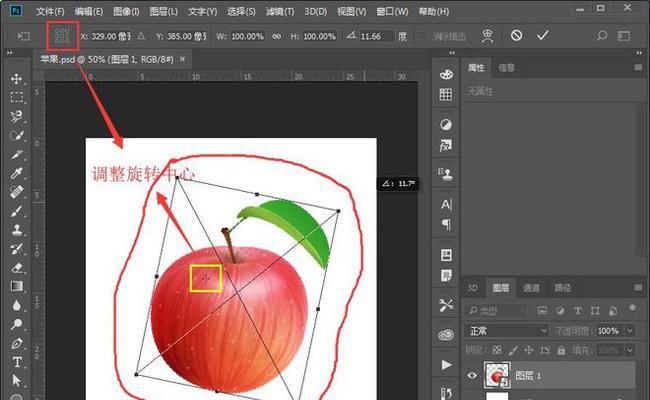
Task: Open the Clone Source panel icon
Action: click(x=446, y=174)
